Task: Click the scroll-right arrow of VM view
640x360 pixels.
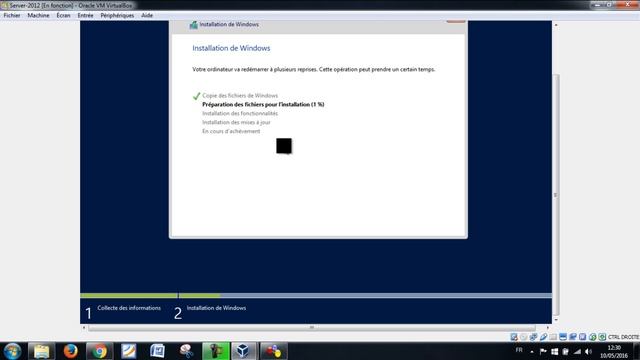Action: (x=548, y=327)
